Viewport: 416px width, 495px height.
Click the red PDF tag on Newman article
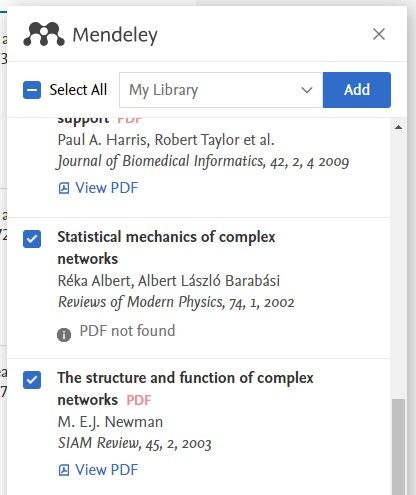pos(139,400)
